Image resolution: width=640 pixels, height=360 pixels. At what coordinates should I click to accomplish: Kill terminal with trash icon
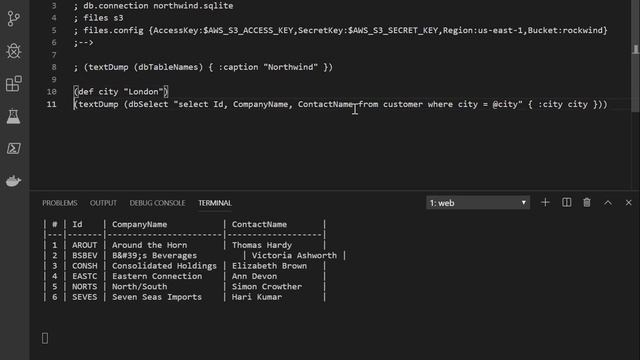pyautogui.click(x=587, y=202)
